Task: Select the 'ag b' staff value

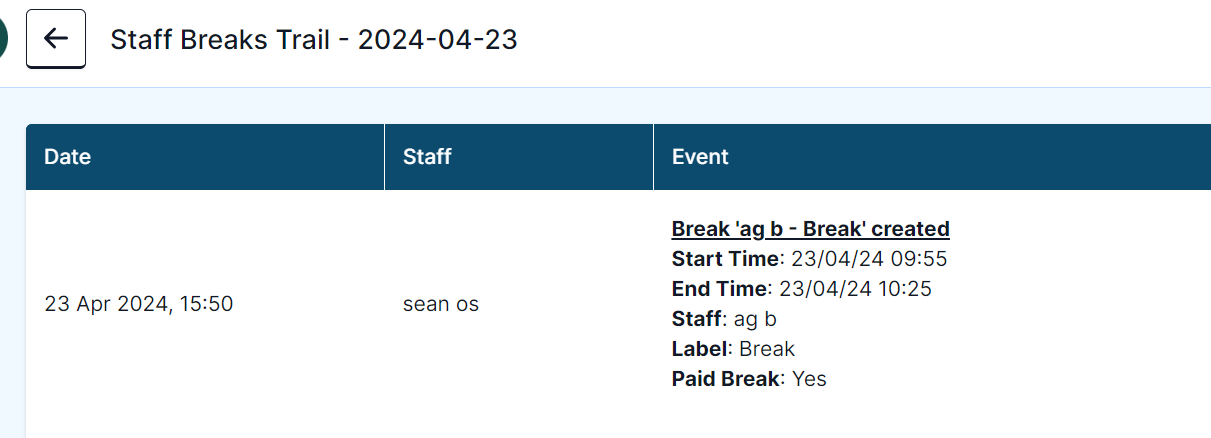Action: pos(755,319)
